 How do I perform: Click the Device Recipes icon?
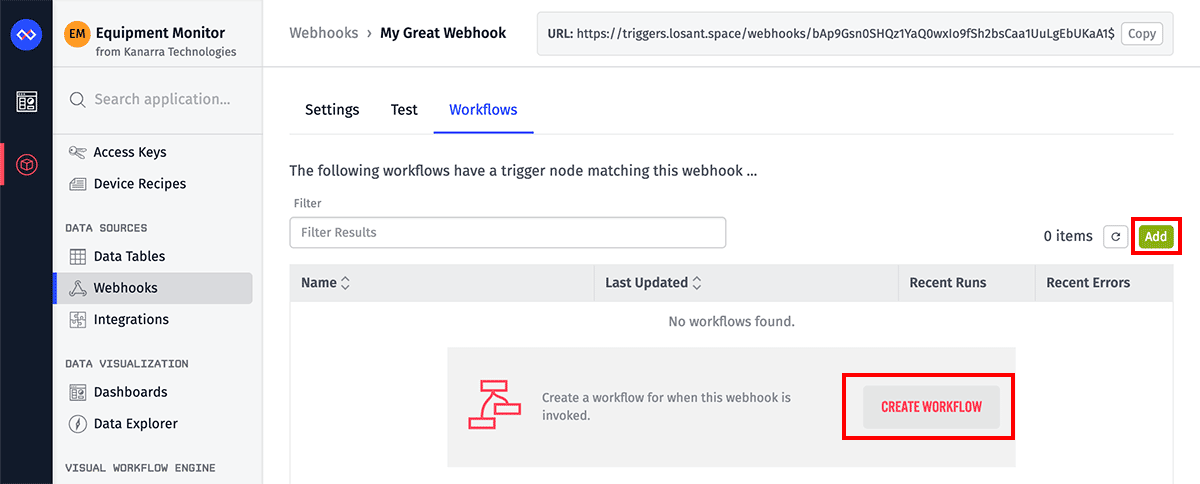click(77, 184)
